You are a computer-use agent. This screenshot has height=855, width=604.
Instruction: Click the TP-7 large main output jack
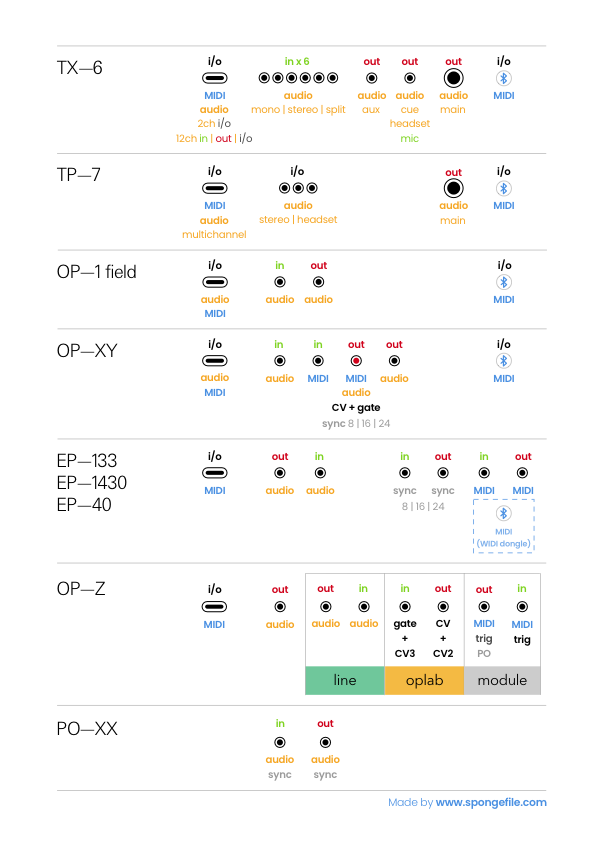(x=453, y=188)
